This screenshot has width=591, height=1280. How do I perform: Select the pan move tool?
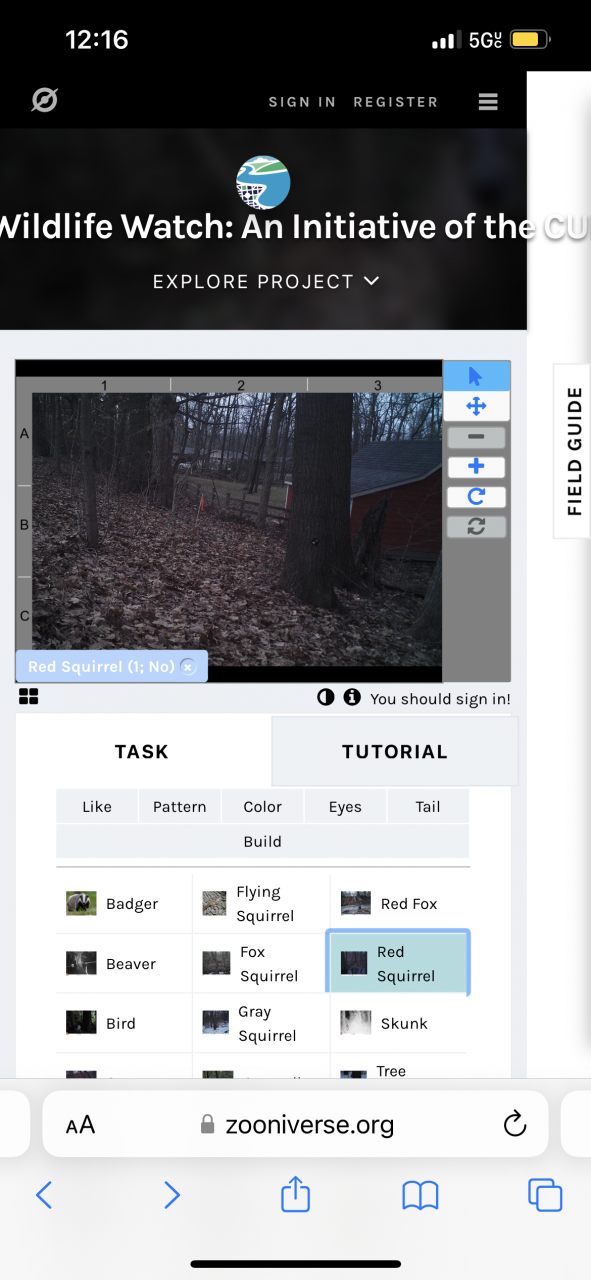click(476, 406)
